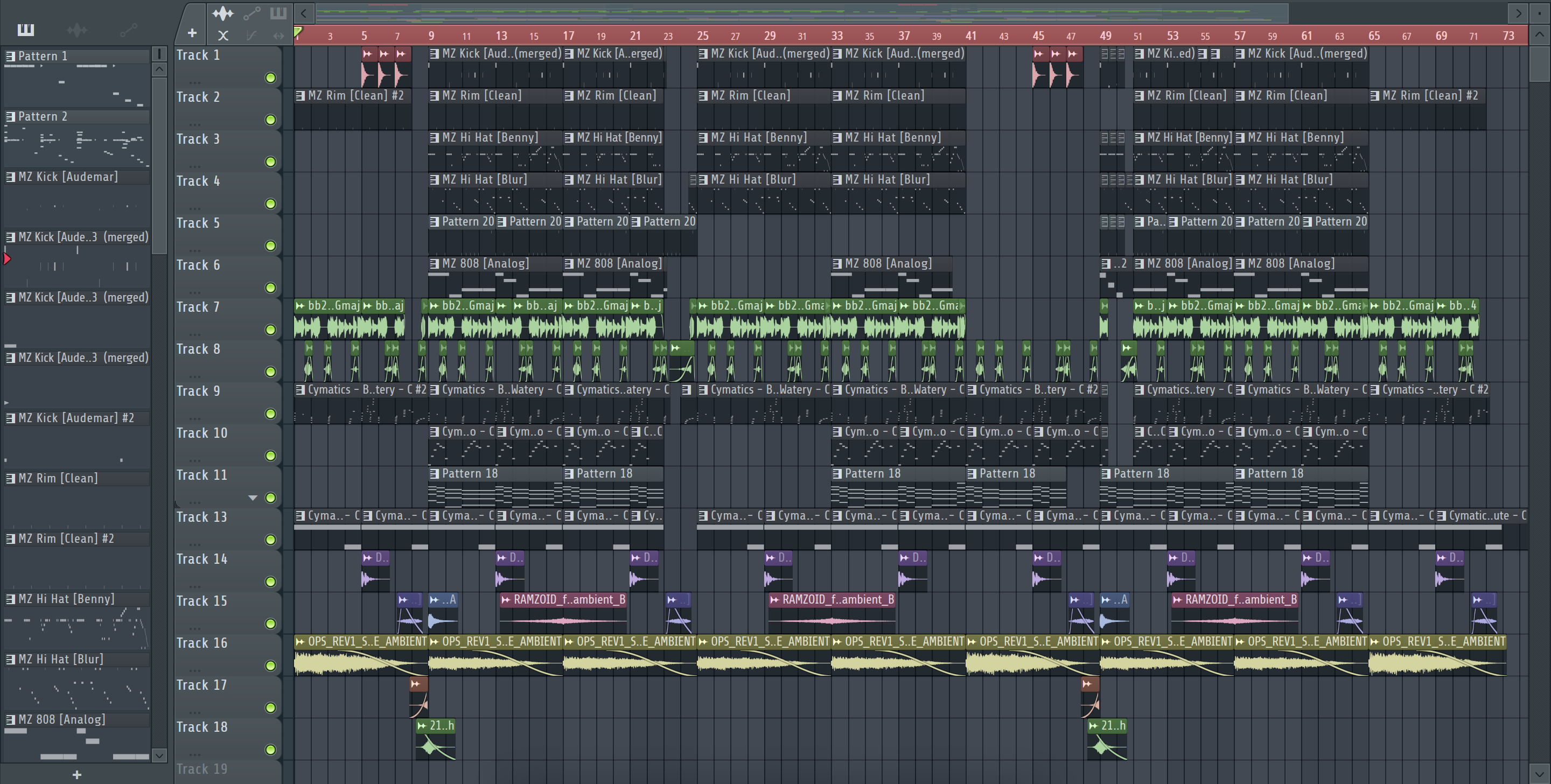
Task: Click the playlist vertical scrollbar thumb
Action: pyautogui.click(x=1539, y=63)
